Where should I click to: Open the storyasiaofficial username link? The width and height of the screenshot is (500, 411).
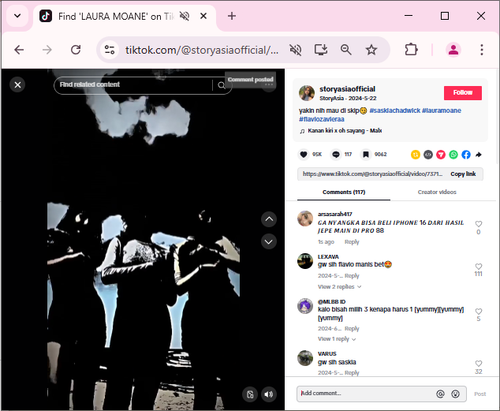347,89
